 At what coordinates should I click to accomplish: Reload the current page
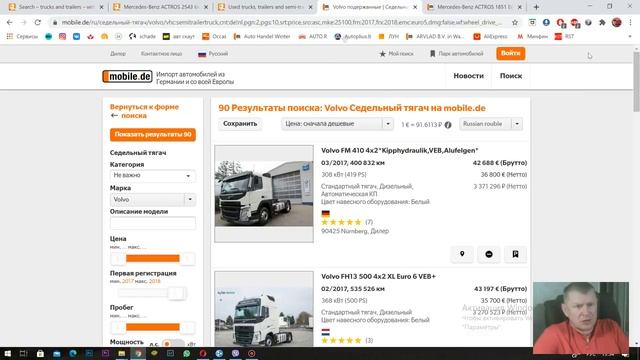pos(38,22)
